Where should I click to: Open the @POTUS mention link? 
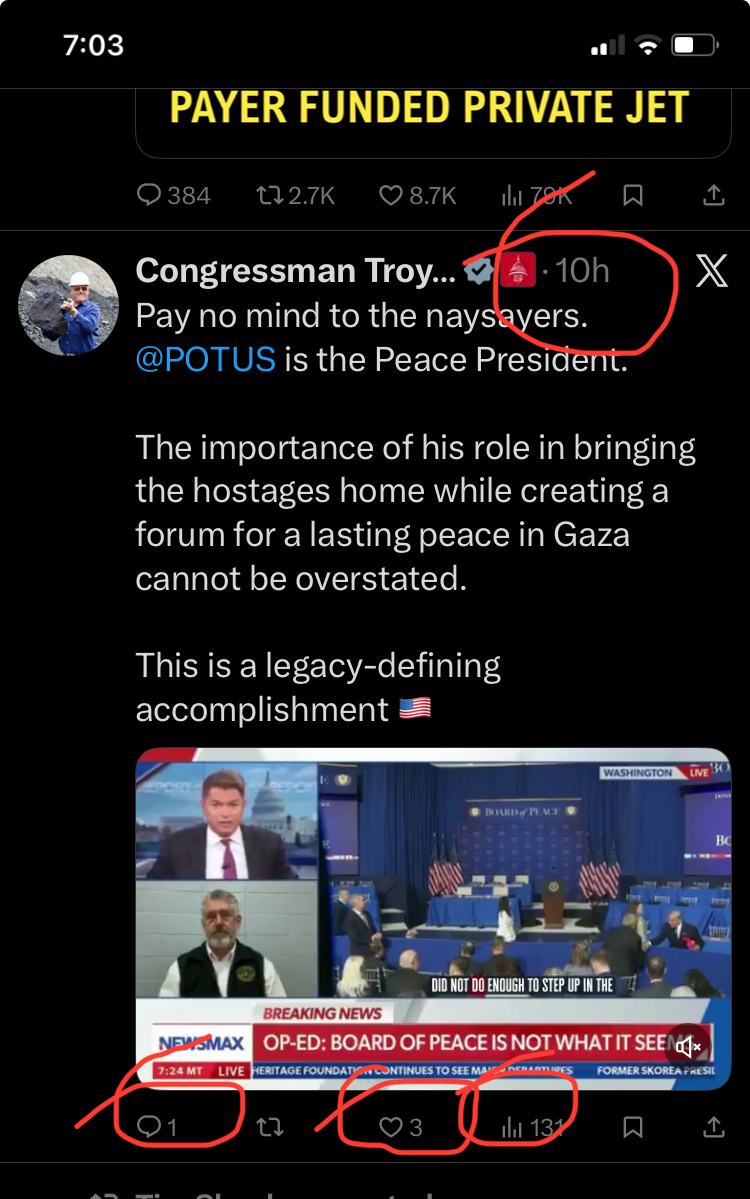tap(205, 359)
